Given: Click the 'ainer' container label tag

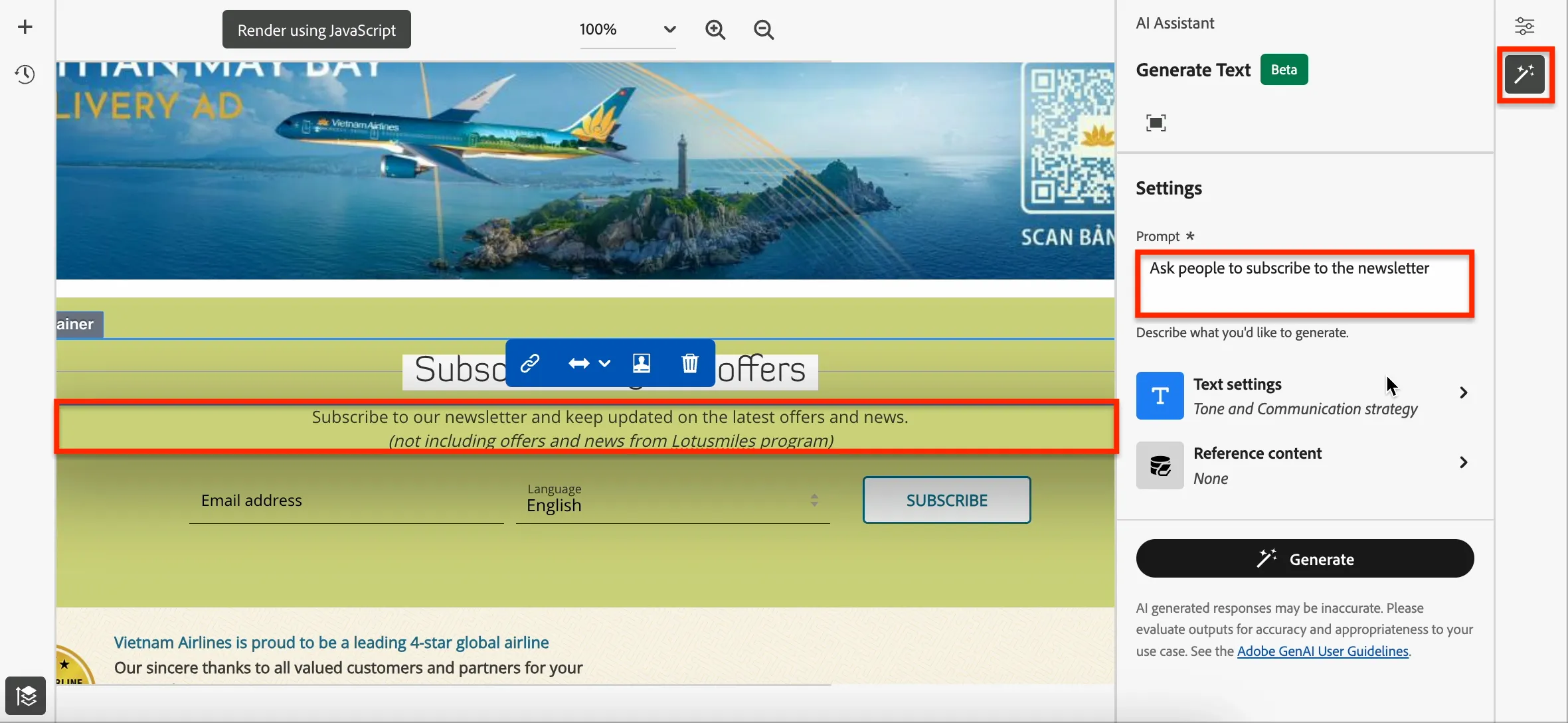Looking at the screenshot, I should click(80, 324).
